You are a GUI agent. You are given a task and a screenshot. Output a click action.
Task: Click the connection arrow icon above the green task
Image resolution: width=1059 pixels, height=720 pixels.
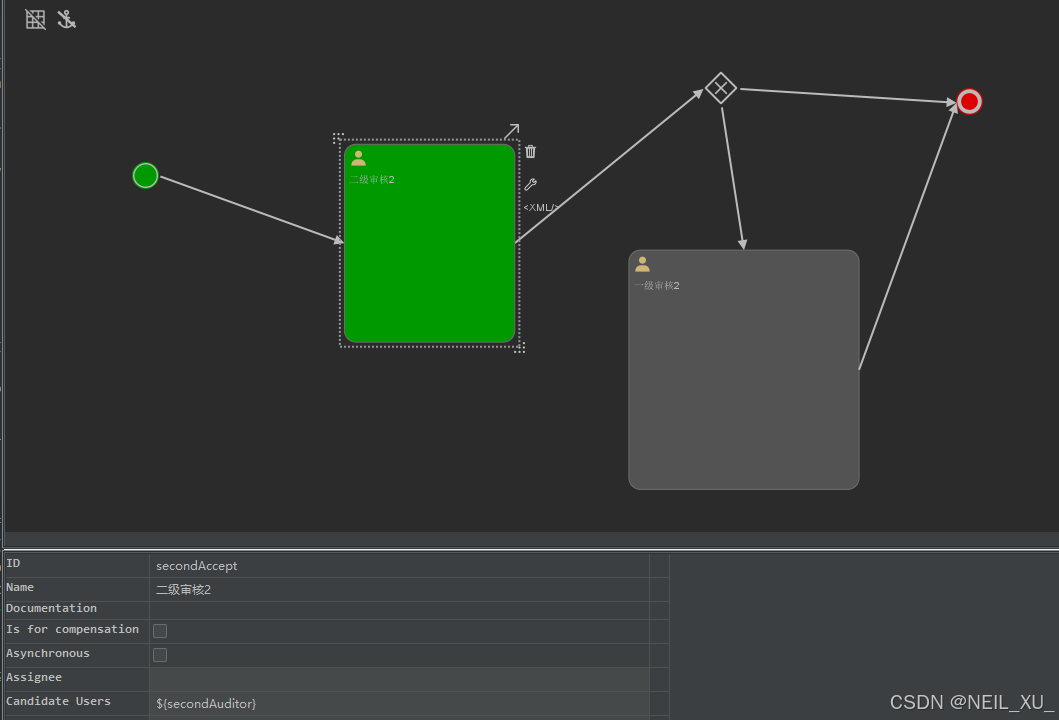(511, 131)
